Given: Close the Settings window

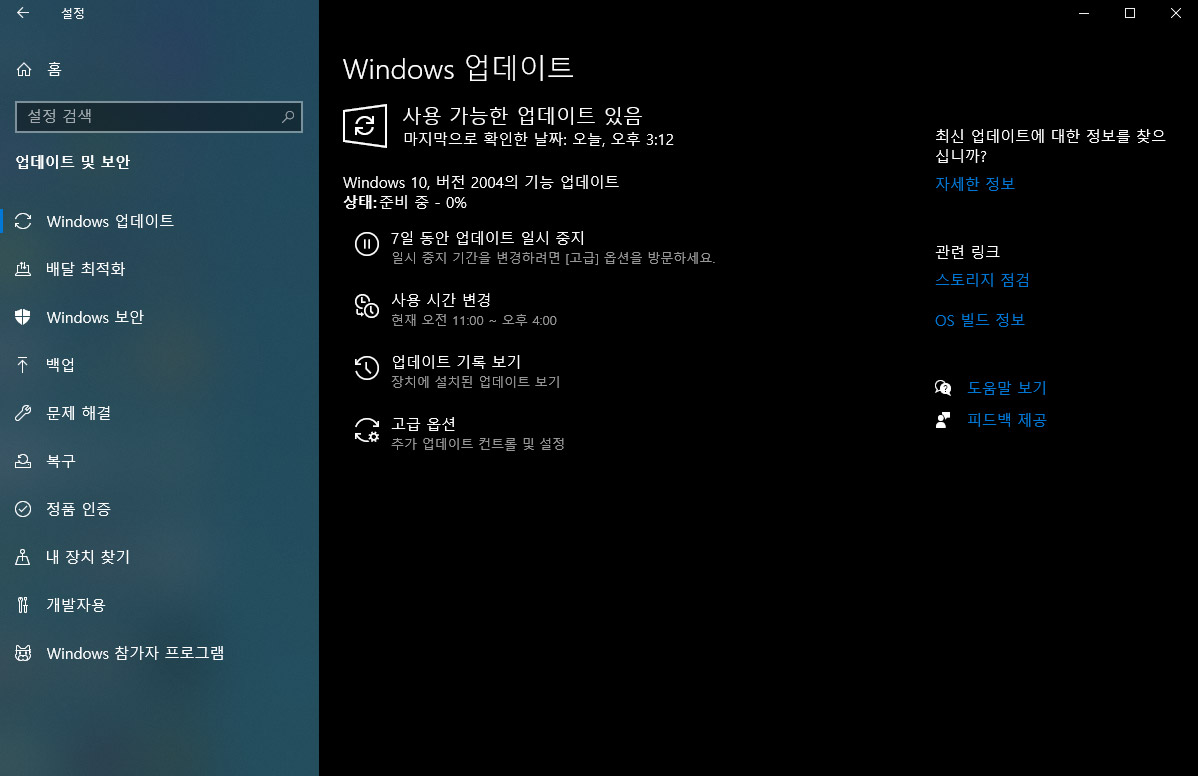Looking at the screenshot, I should pos(1175,13).
